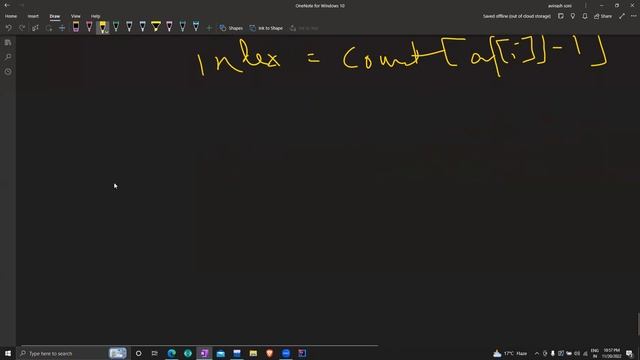Add a new pen with plus button
The image size is (640, 360).
(x=209, y=28)
